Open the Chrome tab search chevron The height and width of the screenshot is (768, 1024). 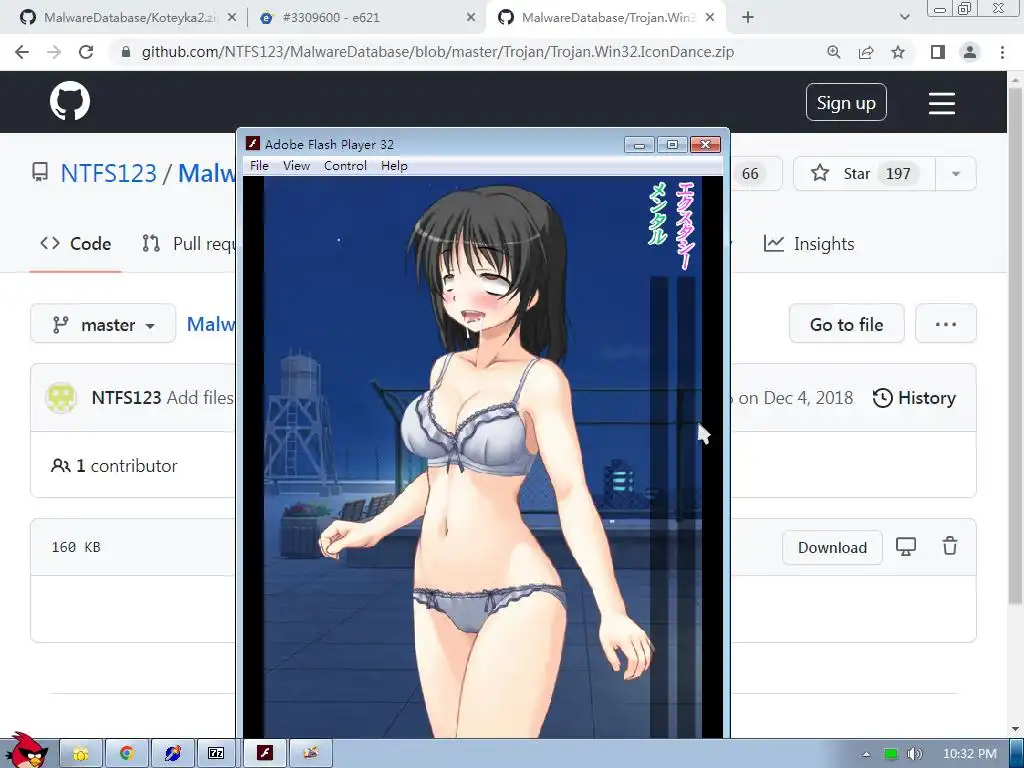pos(904,18)
